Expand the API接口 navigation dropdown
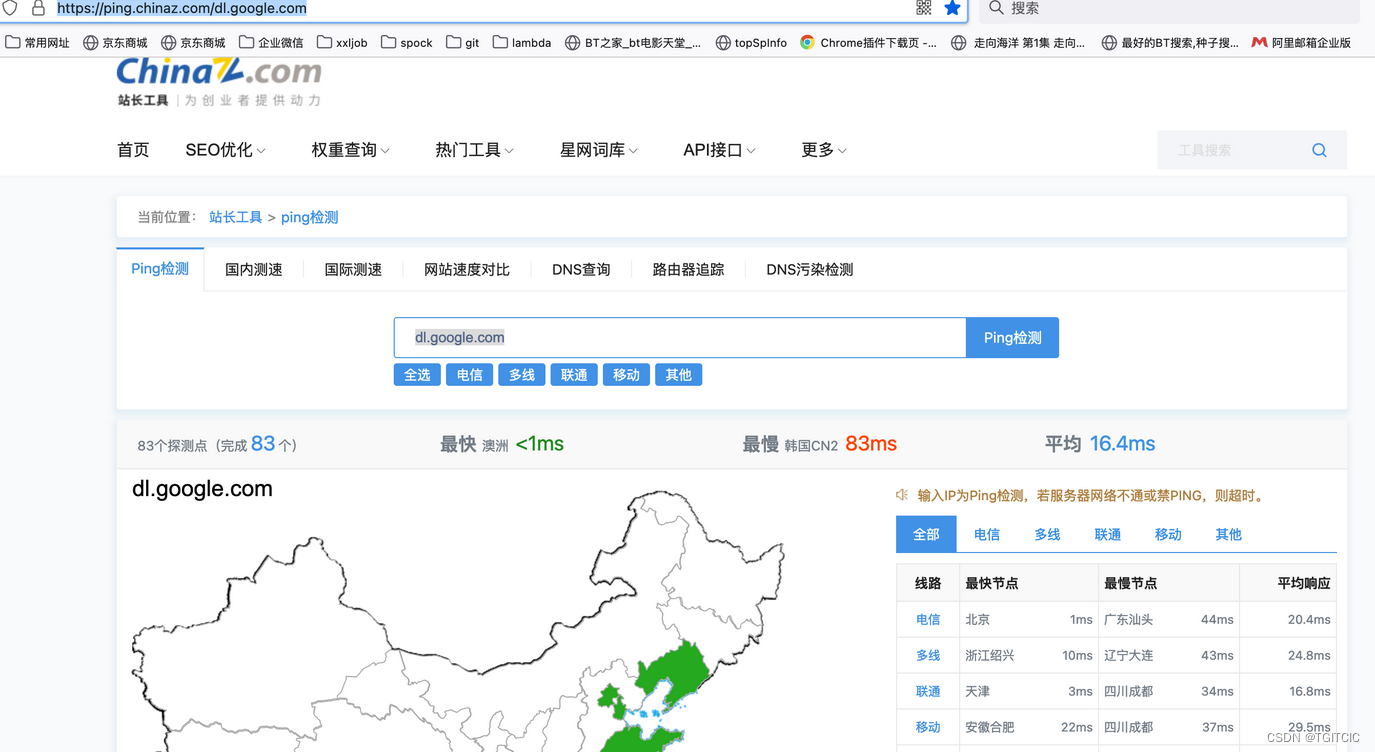 tap(719, 150)
